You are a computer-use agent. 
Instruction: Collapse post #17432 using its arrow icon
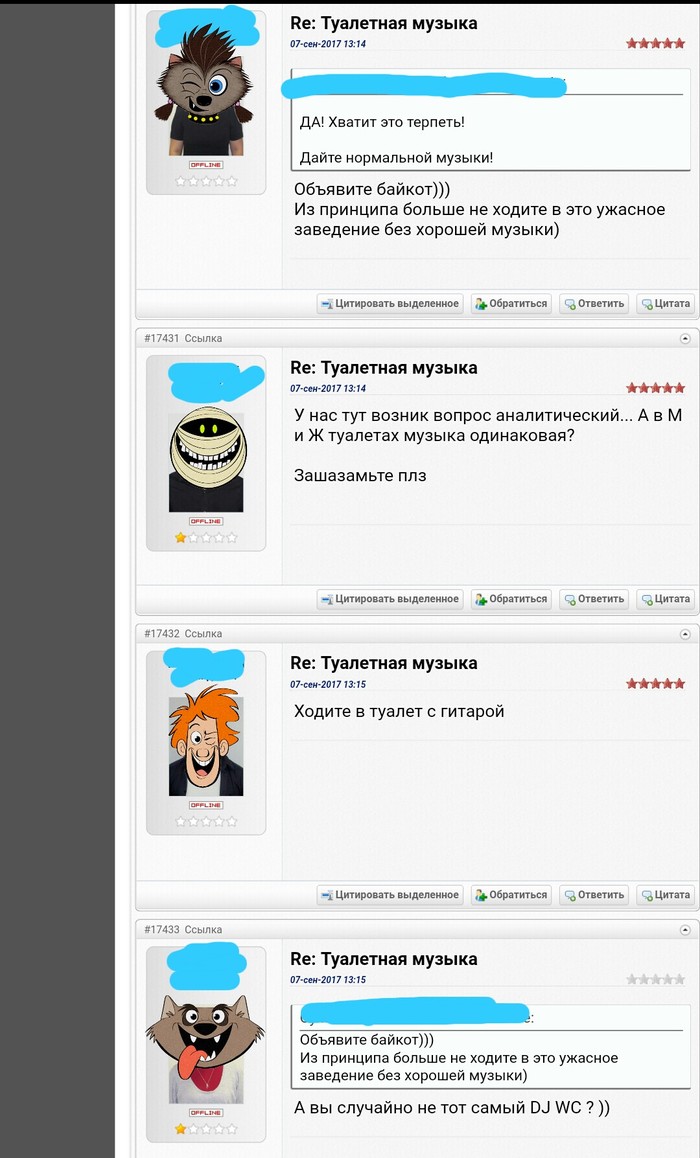coord(684,634)
